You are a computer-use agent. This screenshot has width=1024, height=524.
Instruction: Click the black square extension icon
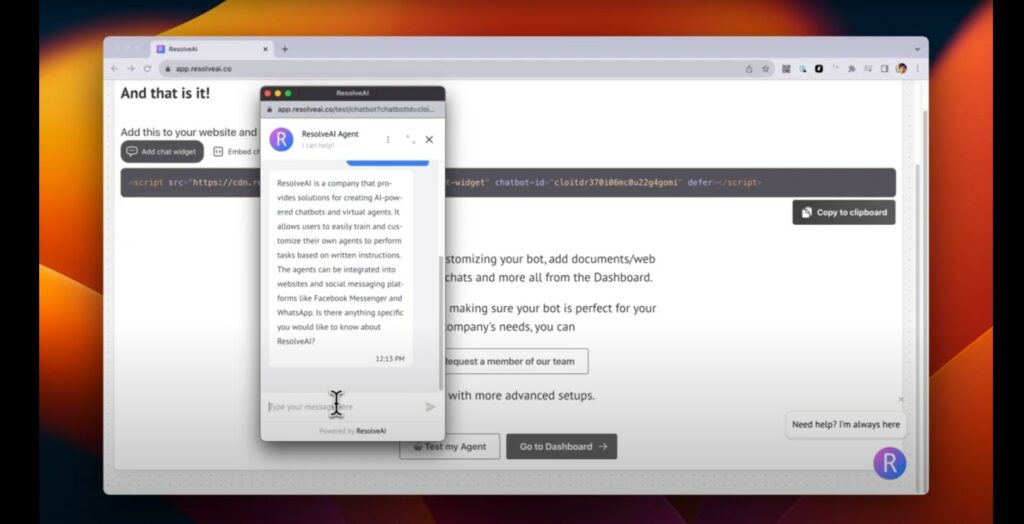click(x=819, y=69)
